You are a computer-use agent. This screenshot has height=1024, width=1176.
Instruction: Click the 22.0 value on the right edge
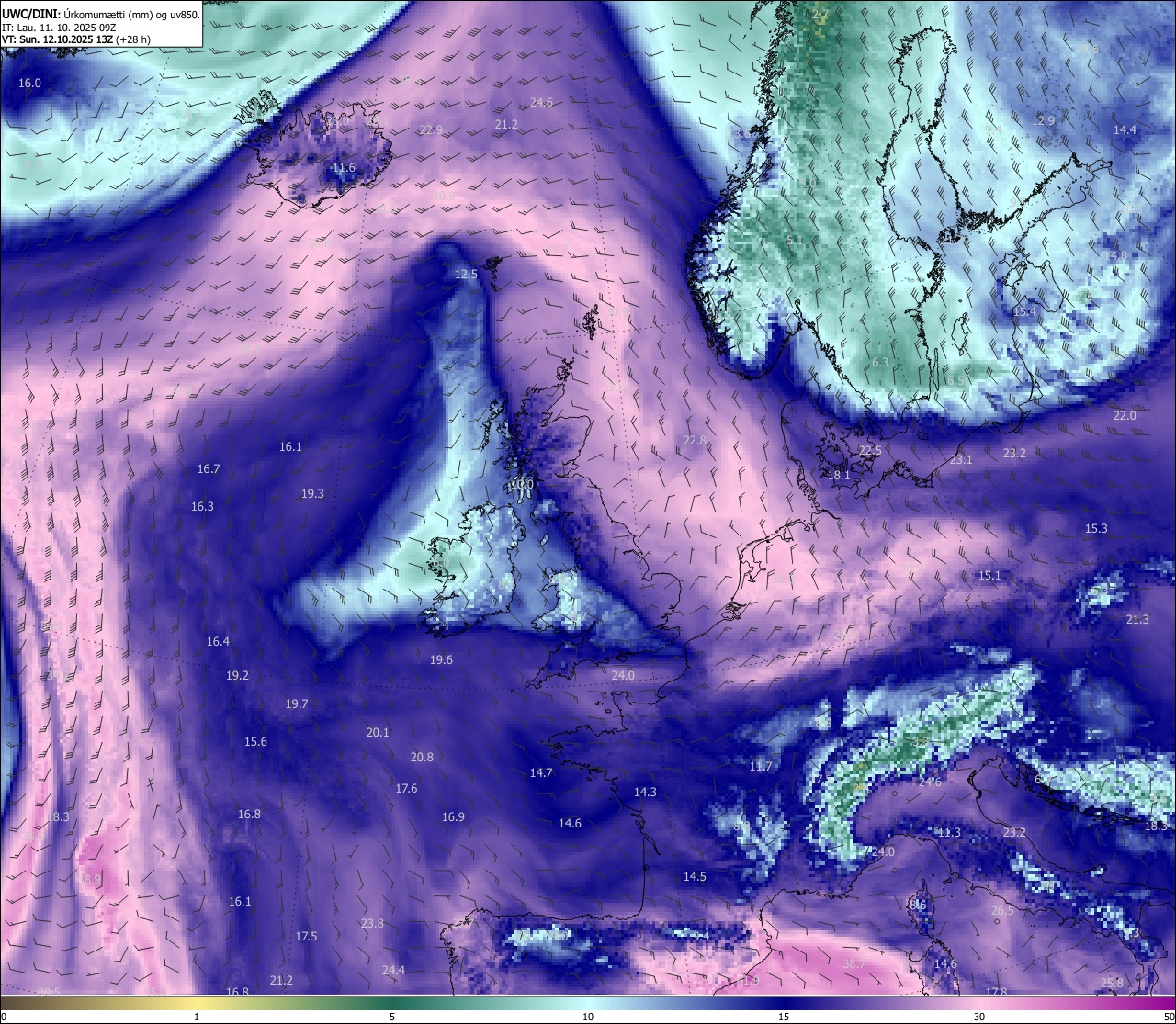coord(1125,416)
